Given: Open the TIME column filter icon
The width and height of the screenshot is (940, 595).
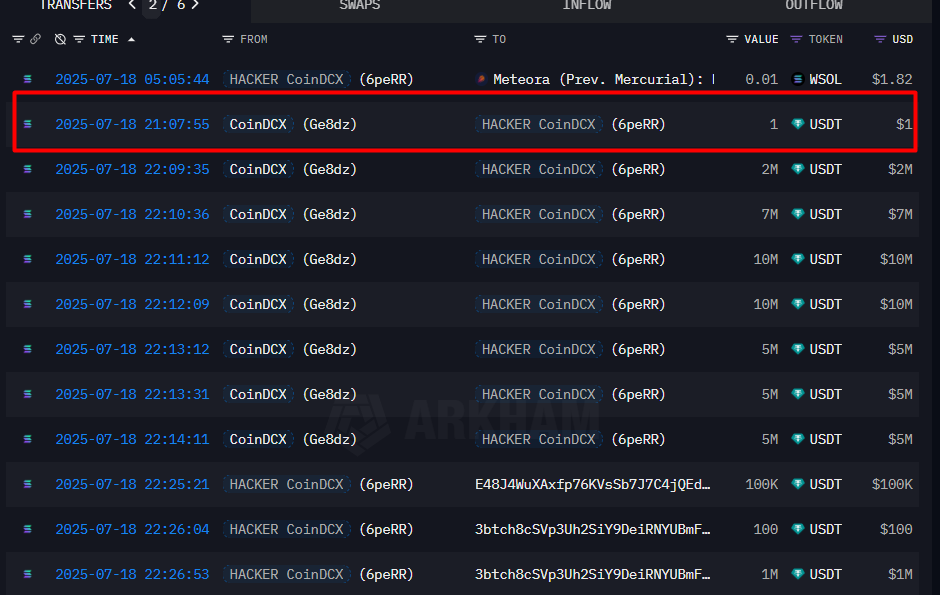Looking at the screenshot, I should click(x=79, y=39).
